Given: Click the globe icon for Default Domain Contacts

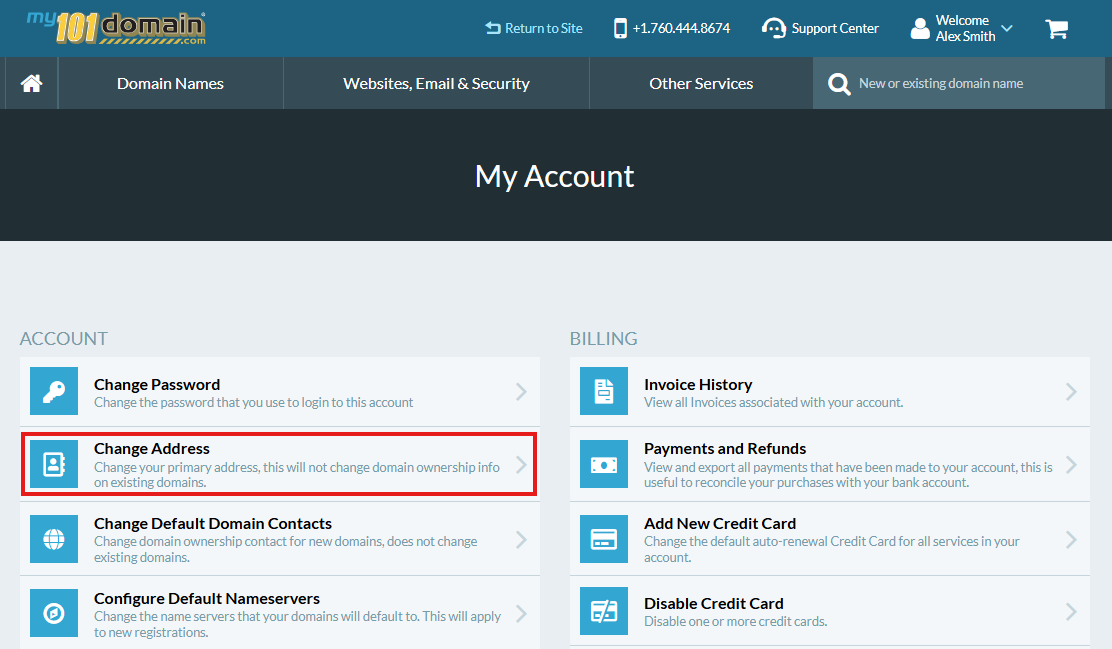Looking at the screenshot, I should coord(54,539).
